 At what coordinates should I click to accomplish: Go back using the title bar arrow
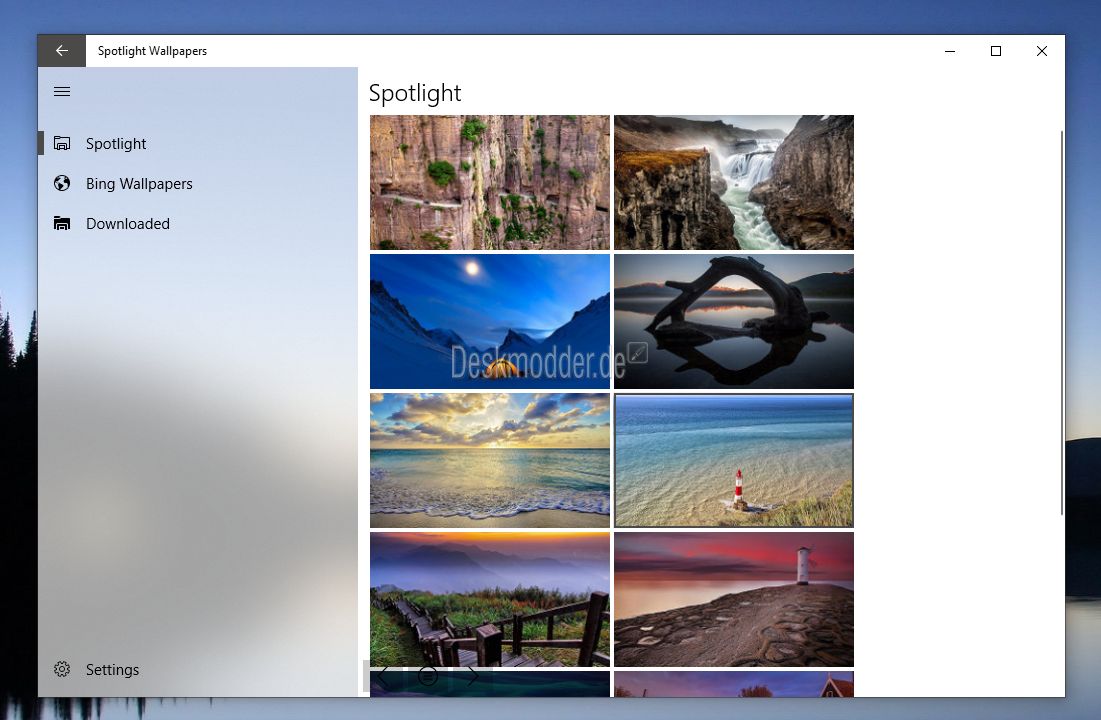[62, 51]
